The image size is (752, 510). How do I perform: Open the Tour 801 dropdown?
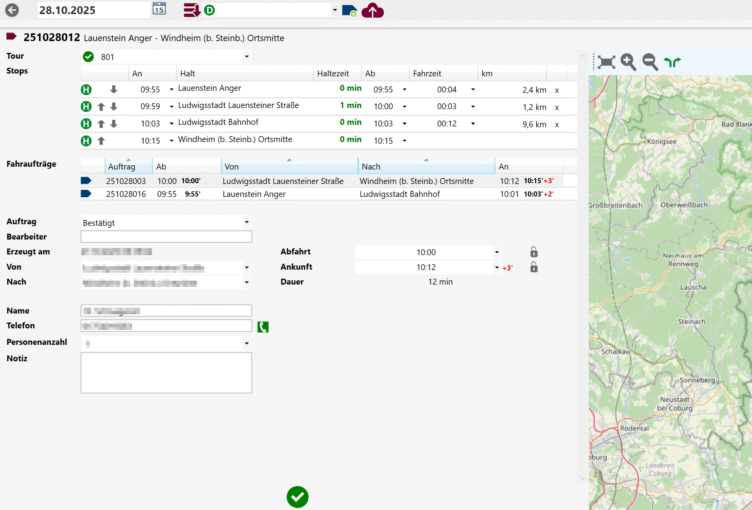(x=246, y=57)
